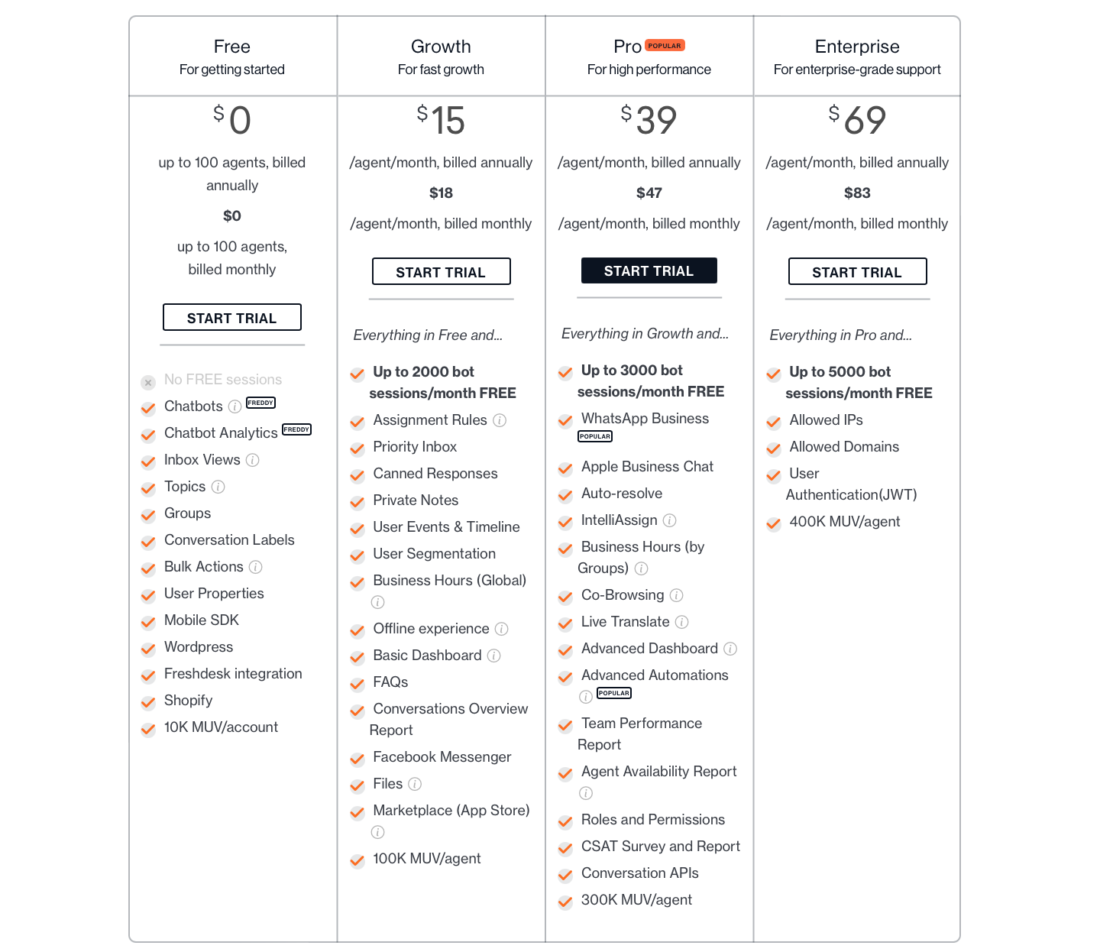Click the FREDDY badge beside Chatbot Analytics
The width and height of the screenshot is (1100, 952).
[298, 432]
